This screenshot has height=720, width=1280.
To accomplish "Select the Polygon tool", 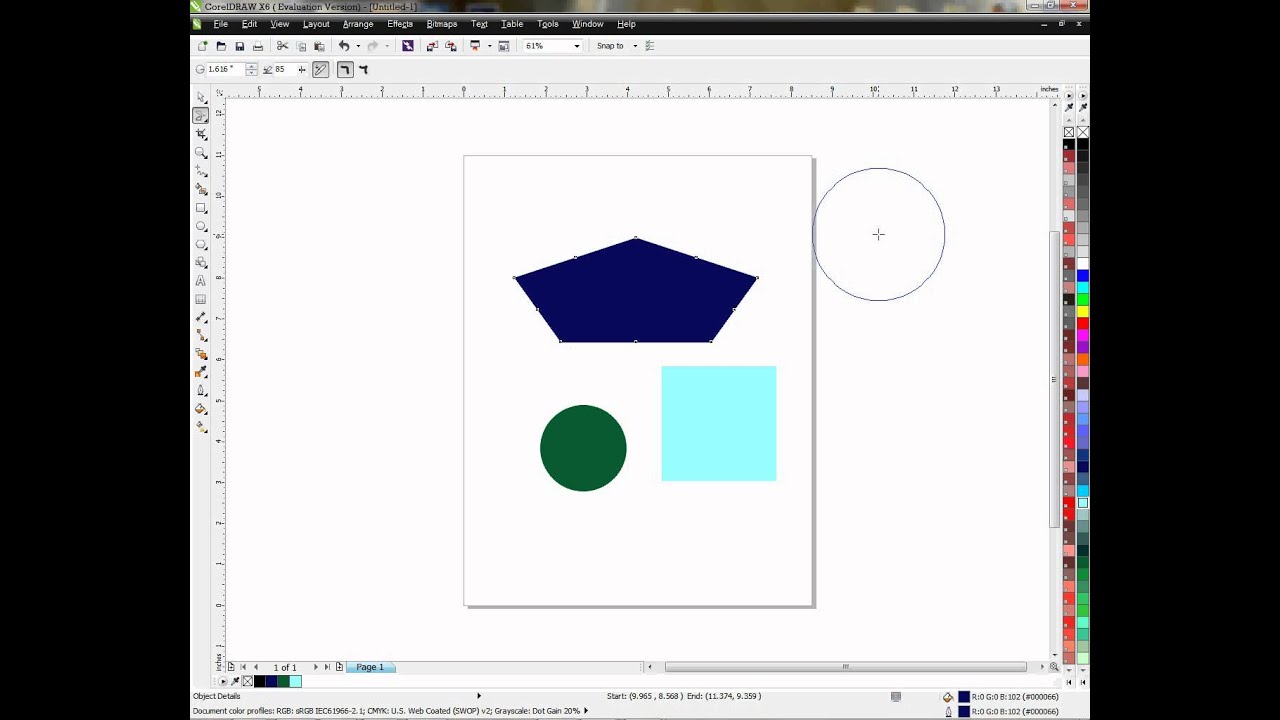I will tap(201, 244).
